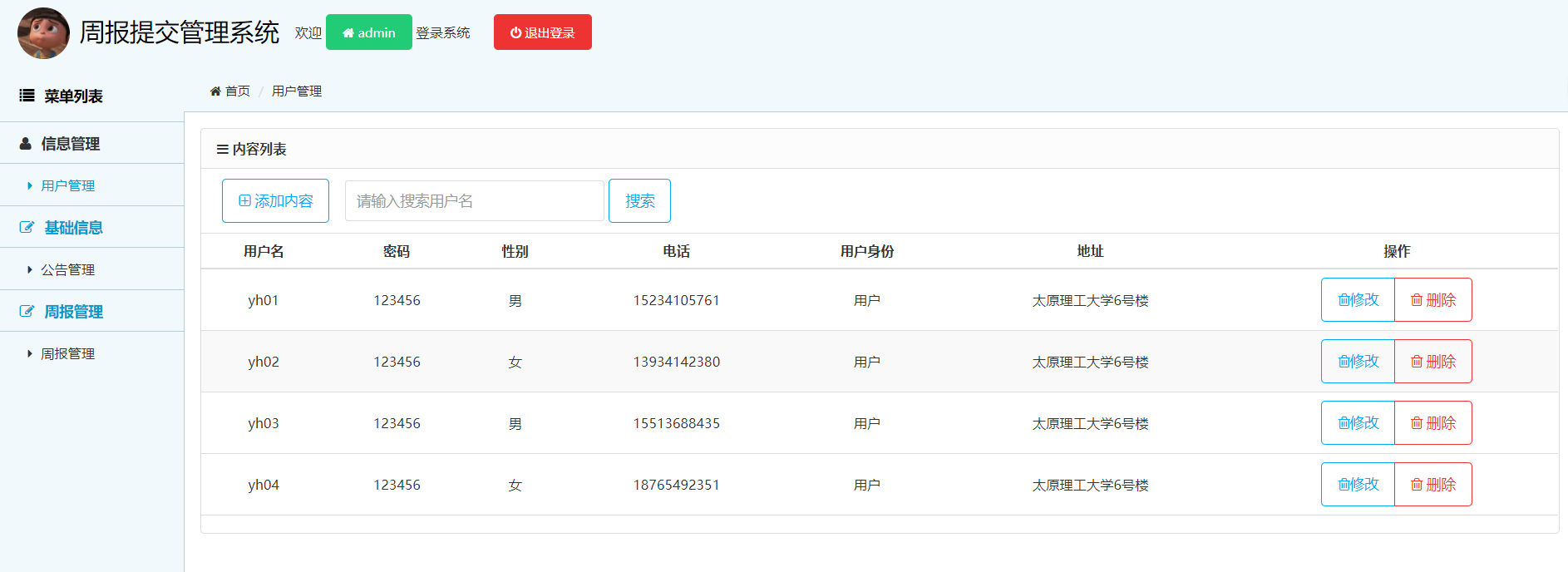Open the 周报管理 submenu item
This screenshot has width=1568, height=572.
tap(68, 354)
